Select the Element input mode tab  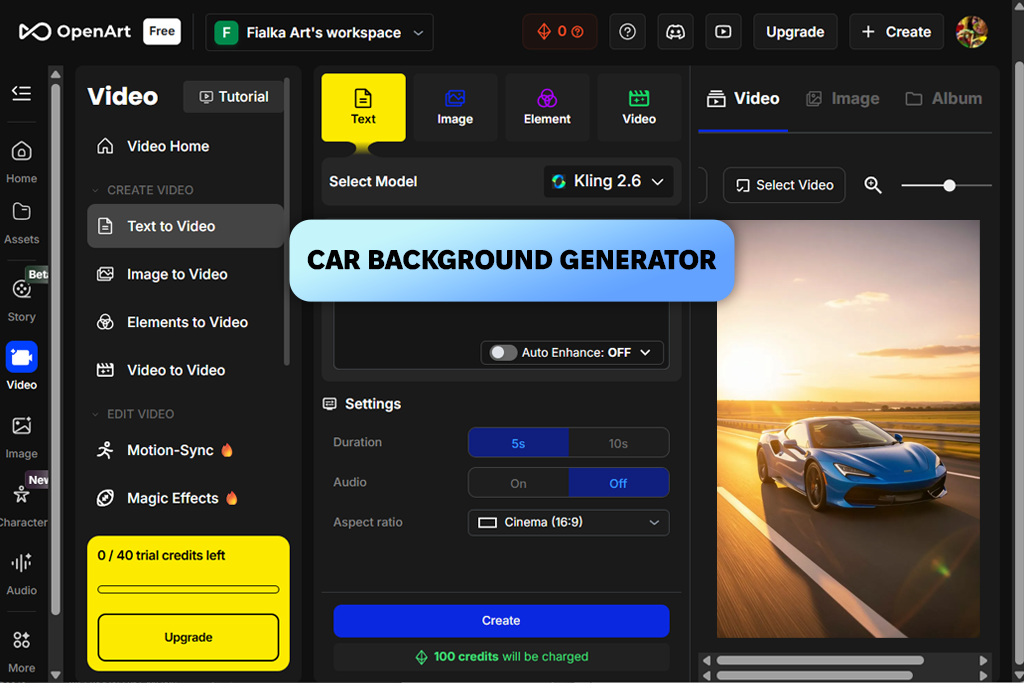point(547,108)
